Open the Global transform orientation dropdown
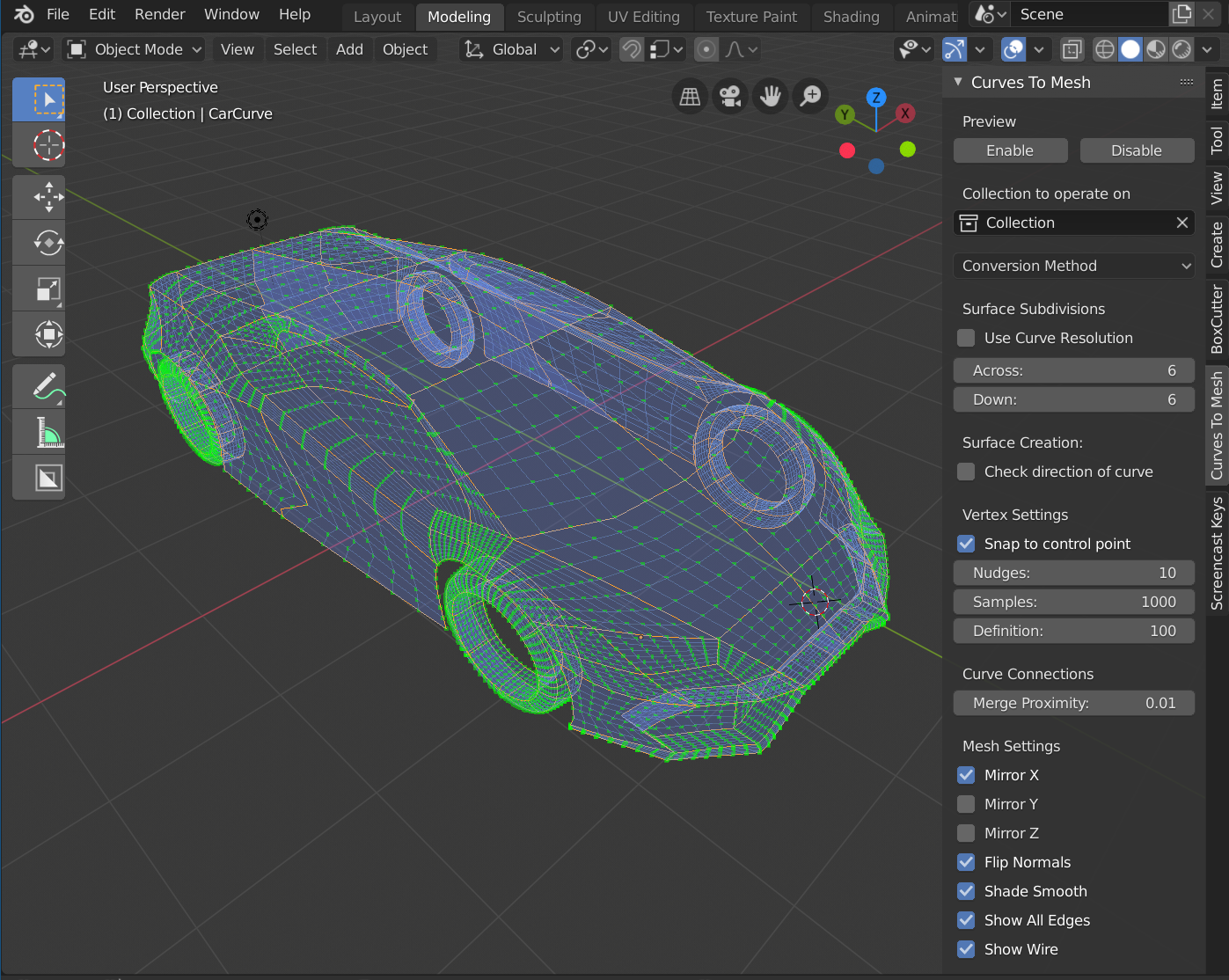Image resolution: width=1229 pixels, height=980 pixels. (510, 49)
